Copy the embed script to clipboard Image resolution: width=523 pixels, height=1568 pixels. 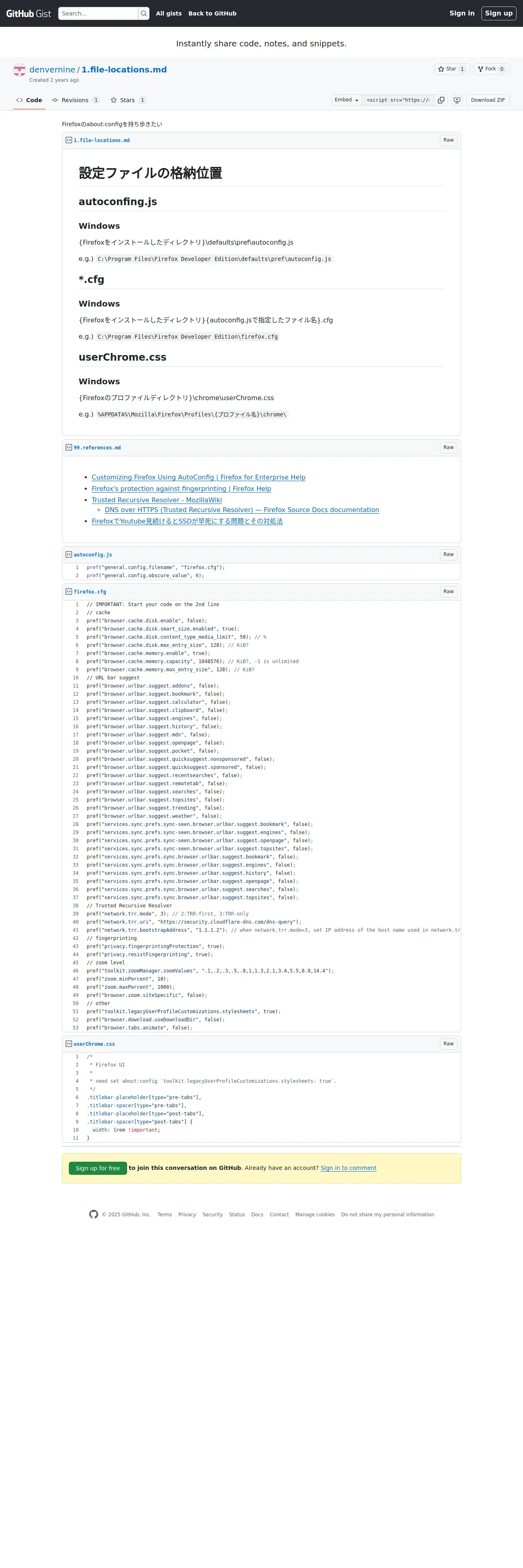[442, 101]
